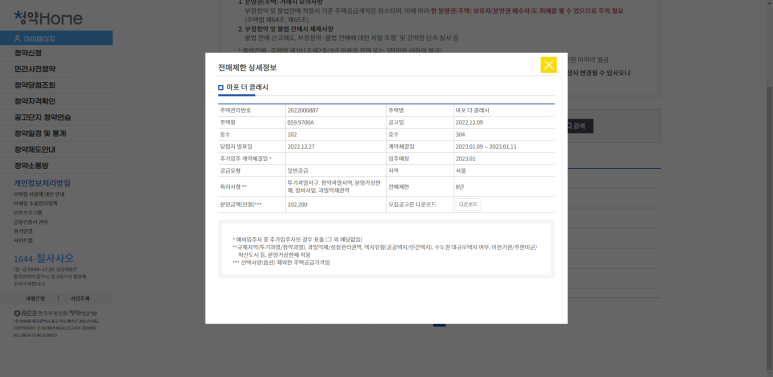Screen dimensions: 773x377
Task: Open the 청약소통방 menu item
Action: [x=32, y=166]
